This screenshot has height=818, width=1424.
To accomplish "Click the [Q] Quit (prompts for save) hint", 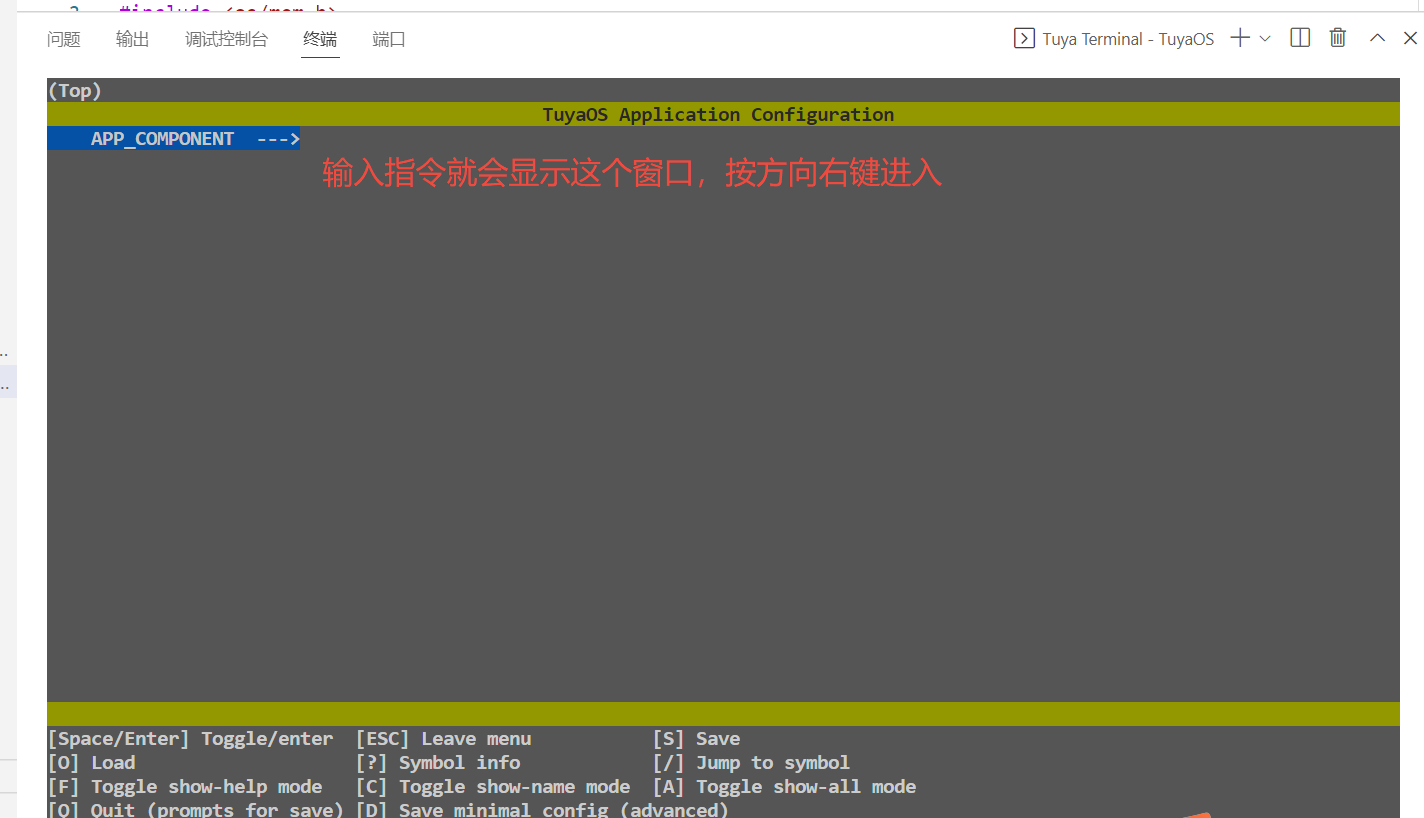I will point(195,808).
